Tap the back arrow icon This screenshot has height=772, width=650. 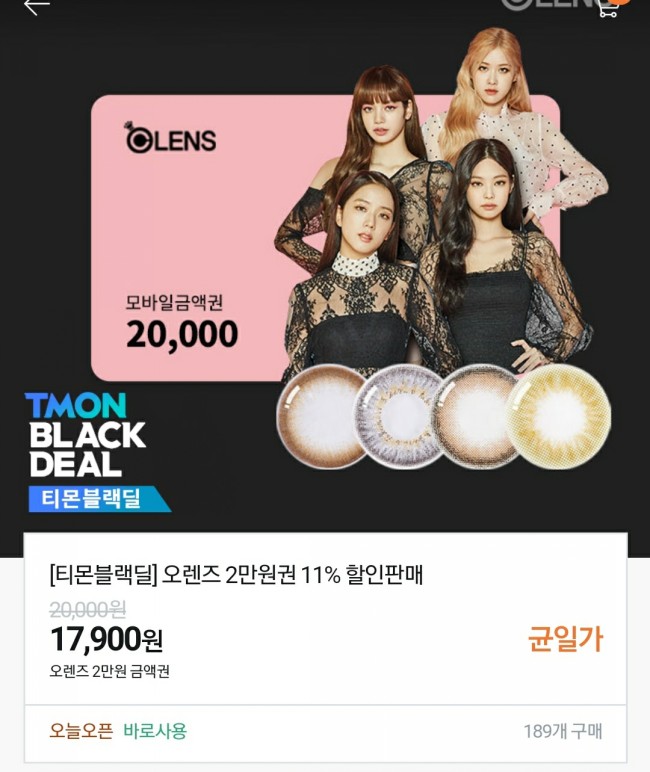click(37, 6)
